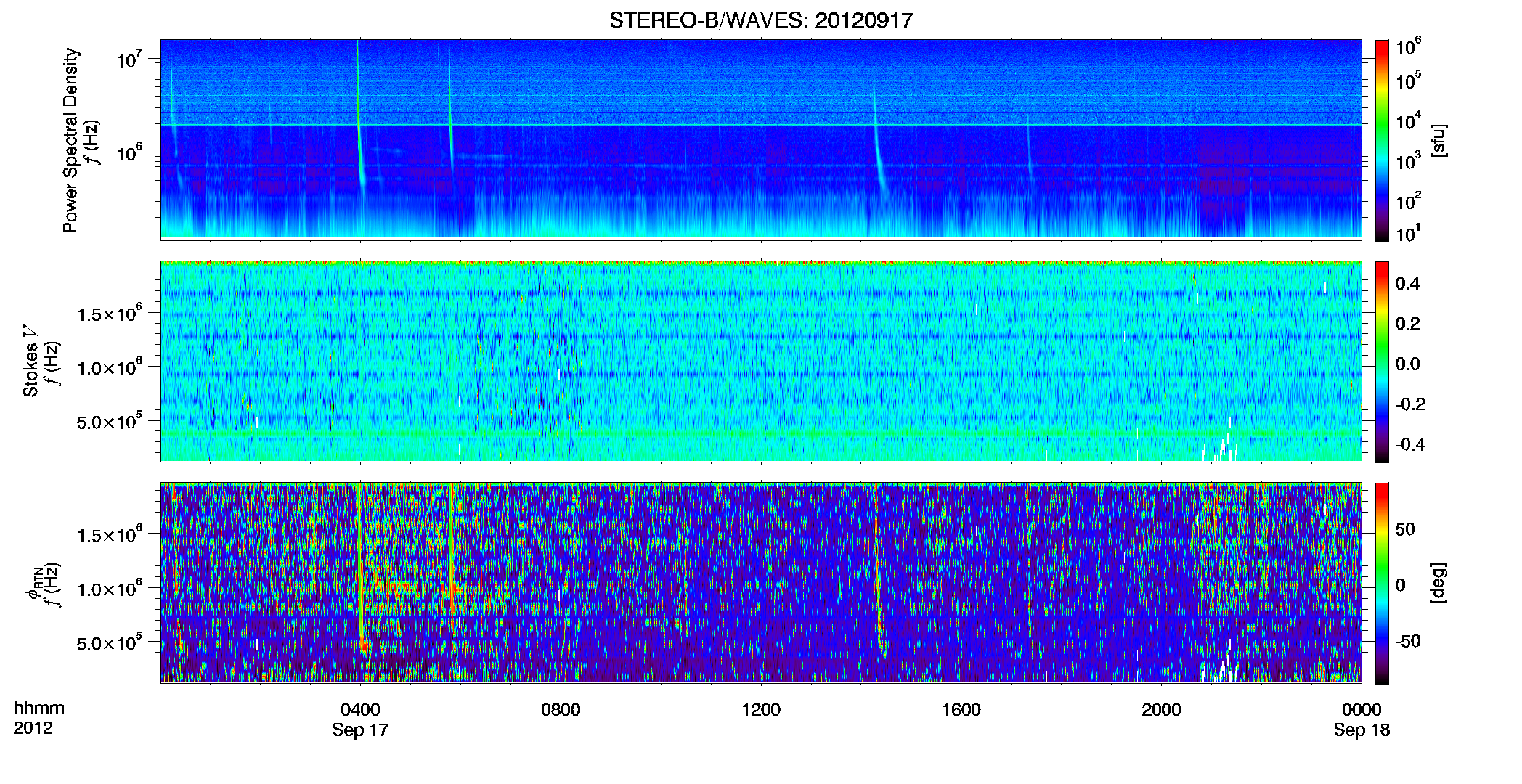Click the Power Spectral Density color bar
Screen dimensions: 1522x784
pyautogui.click(x=1382, y=140)
